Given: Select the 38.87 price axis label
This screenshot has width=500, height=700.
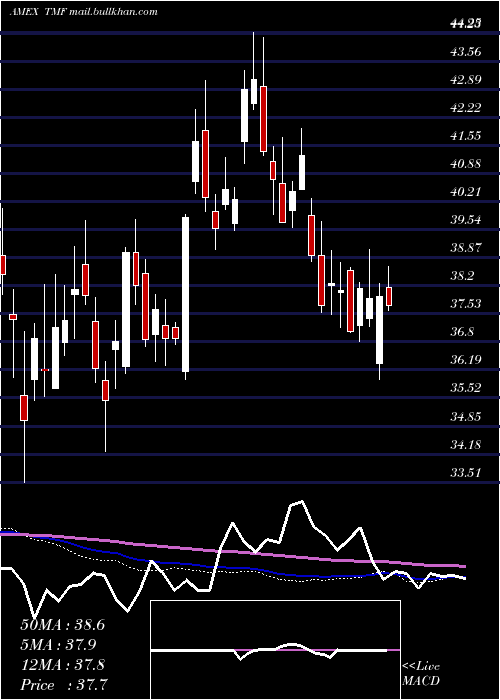Looking at the screenshot, I should (x=466, y=248).
